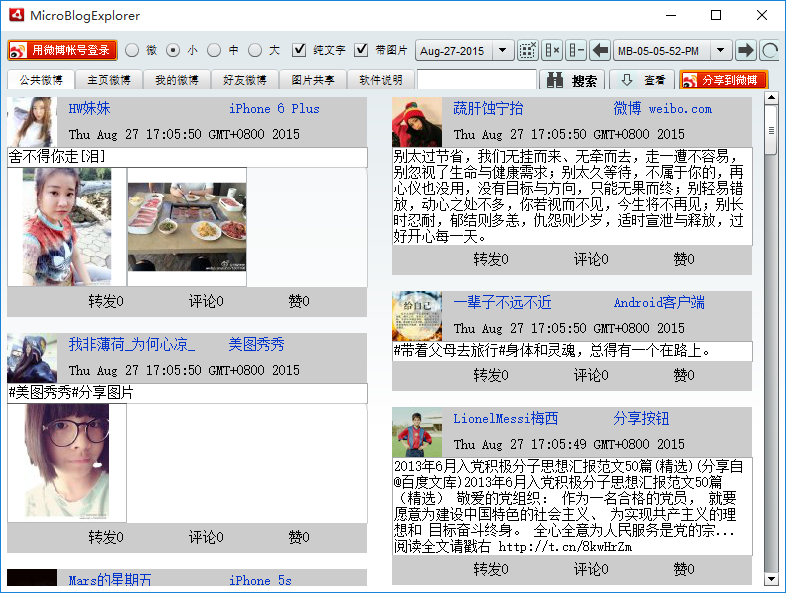The width and height of the screenshot is (786, 593).
Task: Click 转发0 under HW妹妹's post
Action: [x=106, y=301]
